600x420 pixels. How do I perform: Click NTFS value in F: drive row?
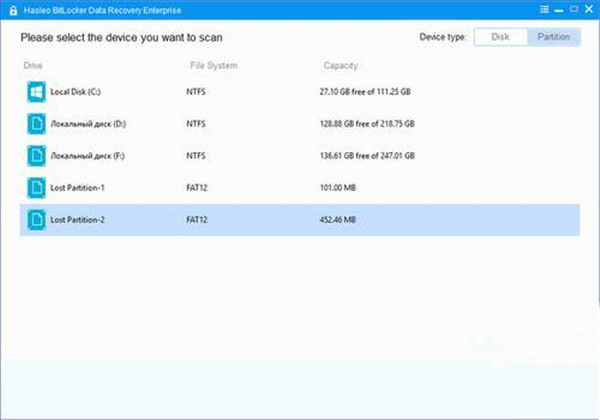point(196,156)
